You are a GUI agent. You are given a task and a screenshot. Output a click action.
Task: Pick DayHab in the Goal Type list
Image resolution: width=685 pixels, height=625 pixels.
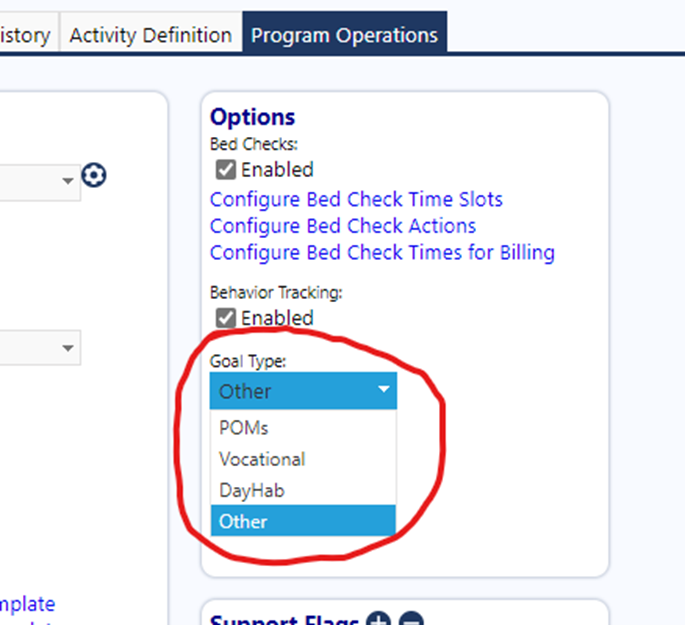(x=303, y=490)
